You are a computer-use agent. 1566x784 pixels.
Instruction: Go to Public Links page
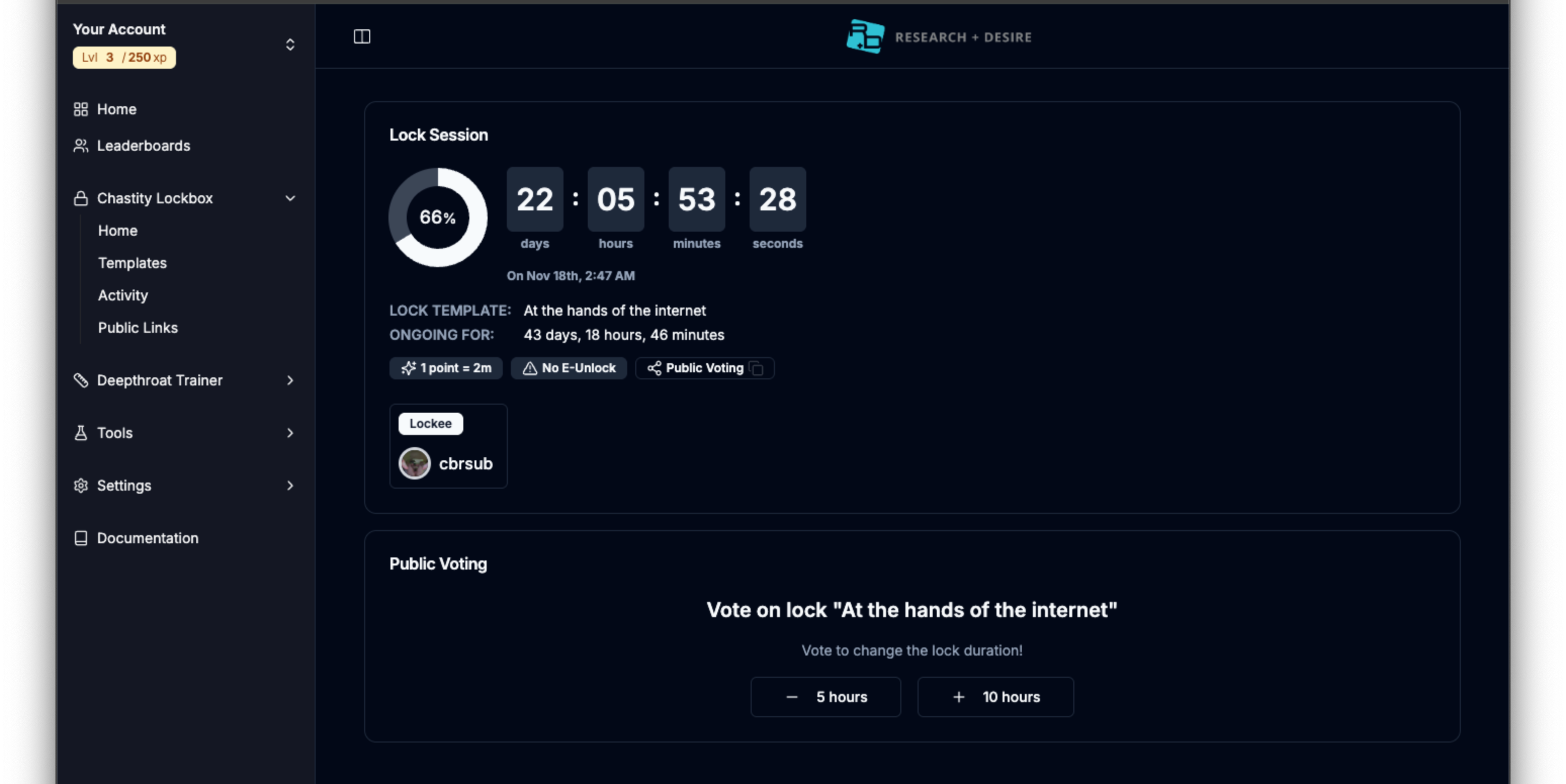(138, 328)
